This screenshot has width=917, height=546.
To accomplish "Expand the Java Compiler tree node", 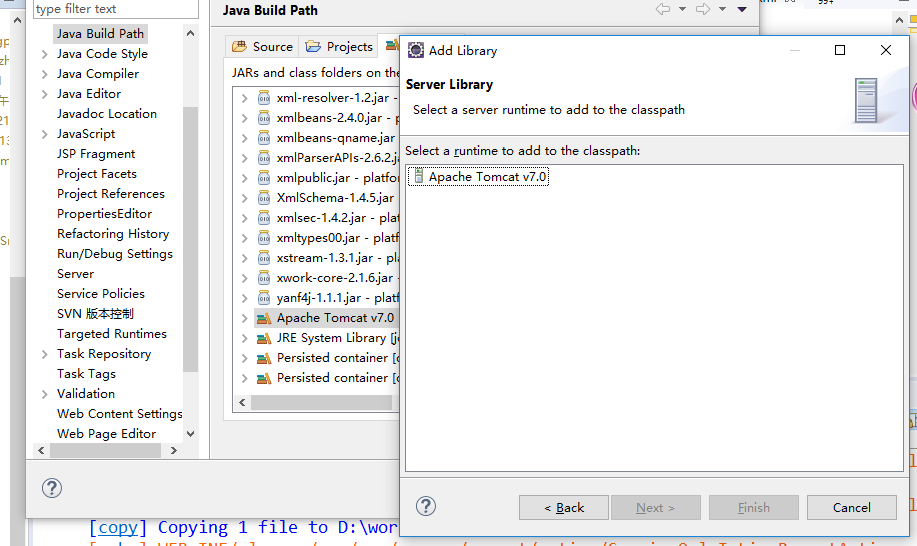I will 44,74.
